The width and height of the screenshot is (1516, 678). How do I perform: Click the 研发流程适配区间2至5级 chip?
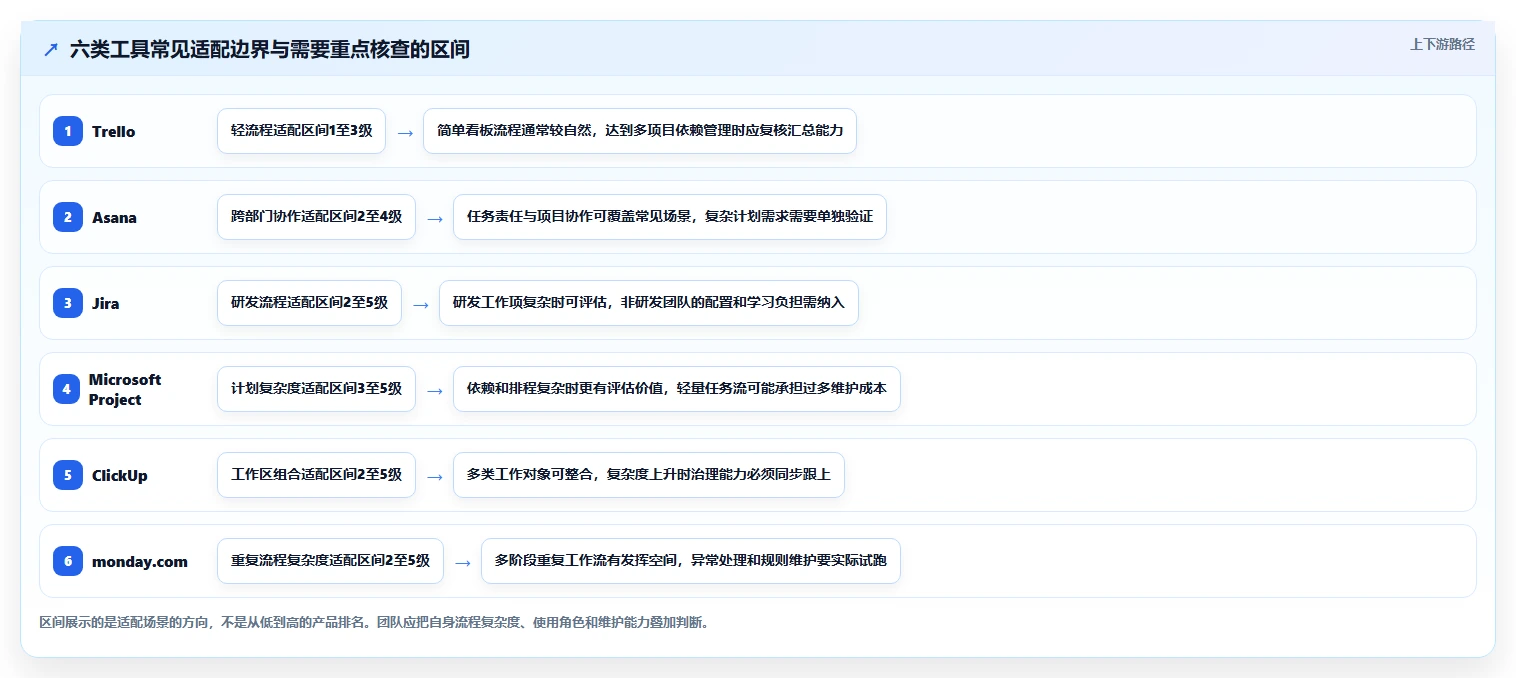pos(309,303)
